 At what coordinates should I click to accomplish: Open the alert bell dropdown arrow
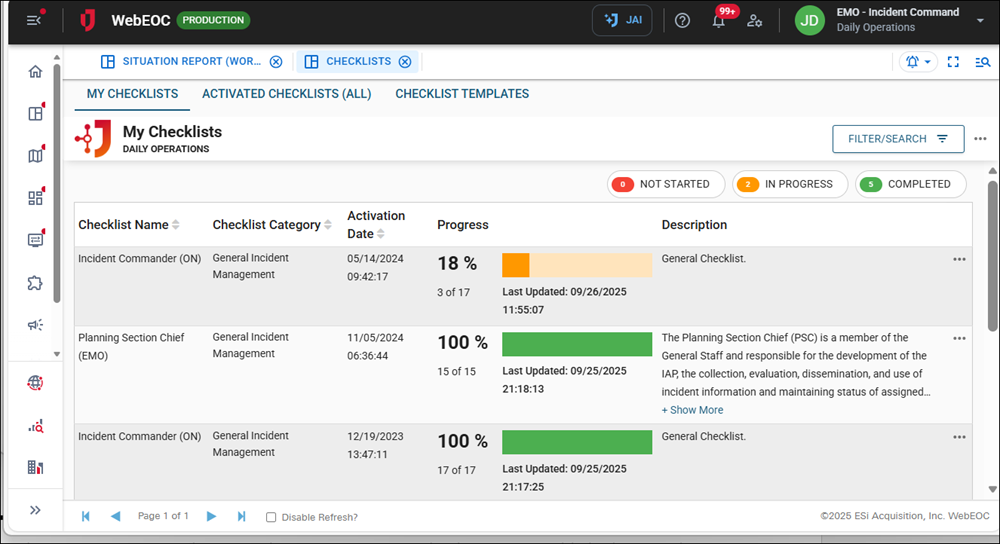(x=928, y=62)
